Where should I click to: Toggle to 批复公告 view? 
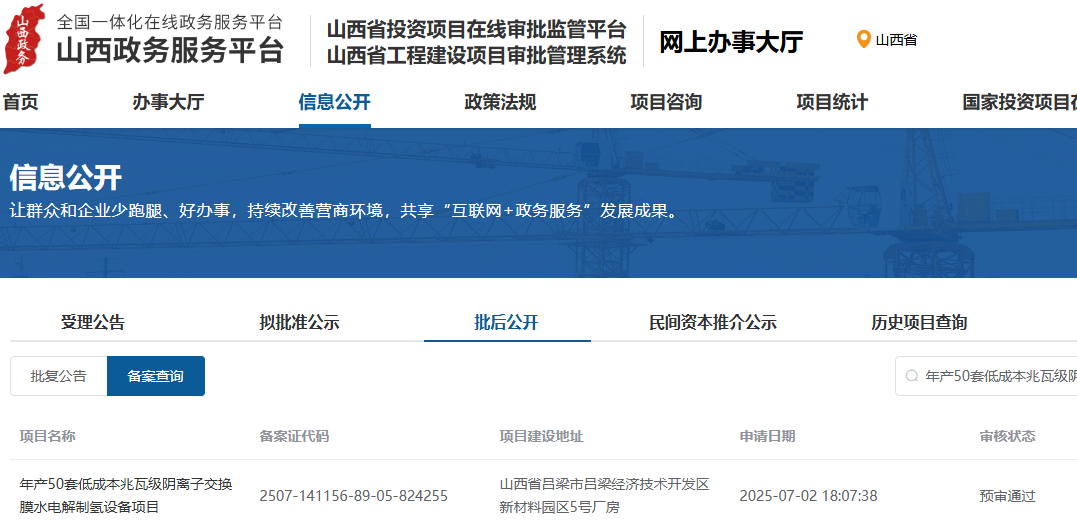coord(59,376)
